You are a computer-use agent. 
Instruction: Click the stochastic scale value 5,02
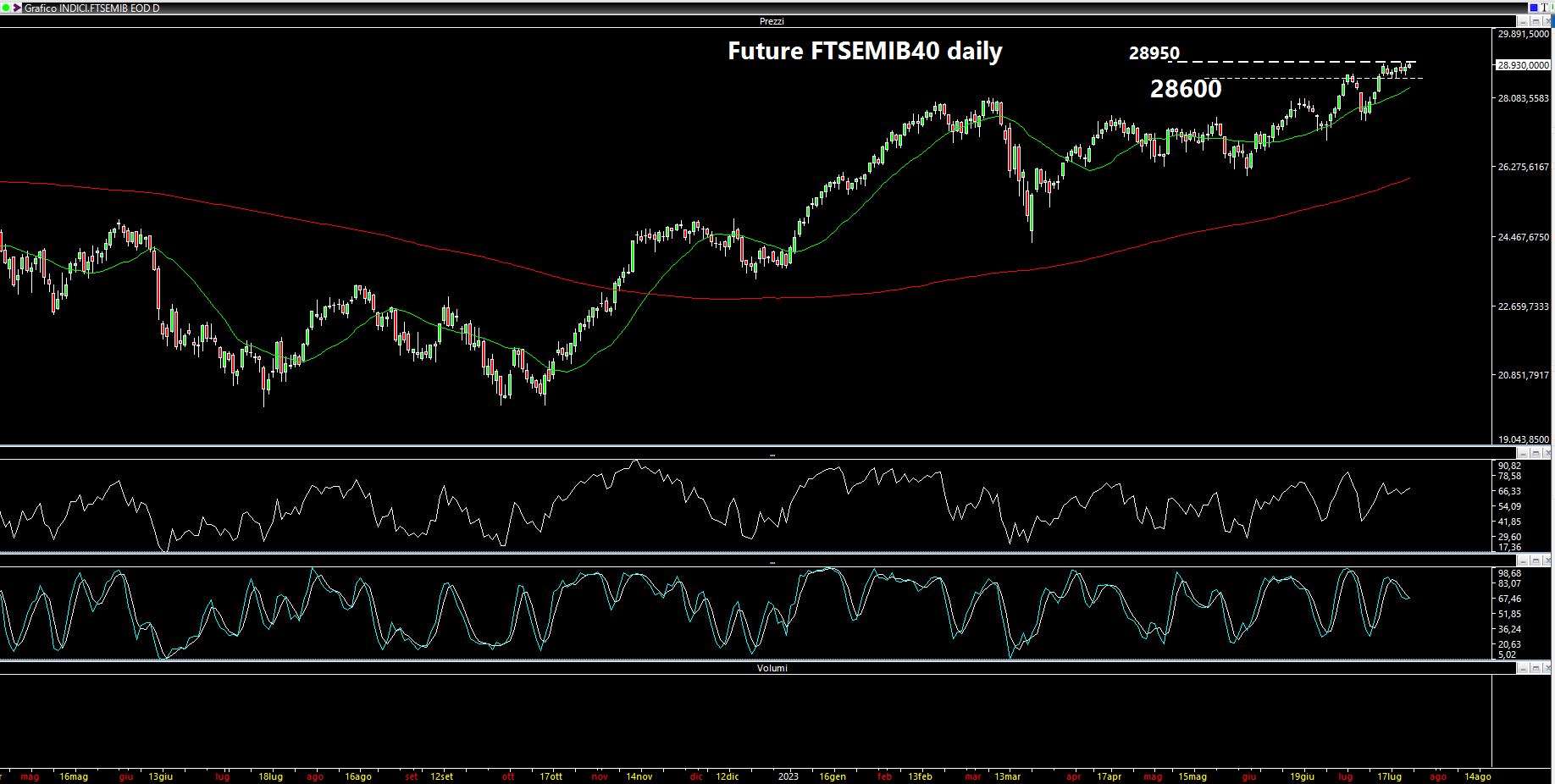(x=1507, y=654)
